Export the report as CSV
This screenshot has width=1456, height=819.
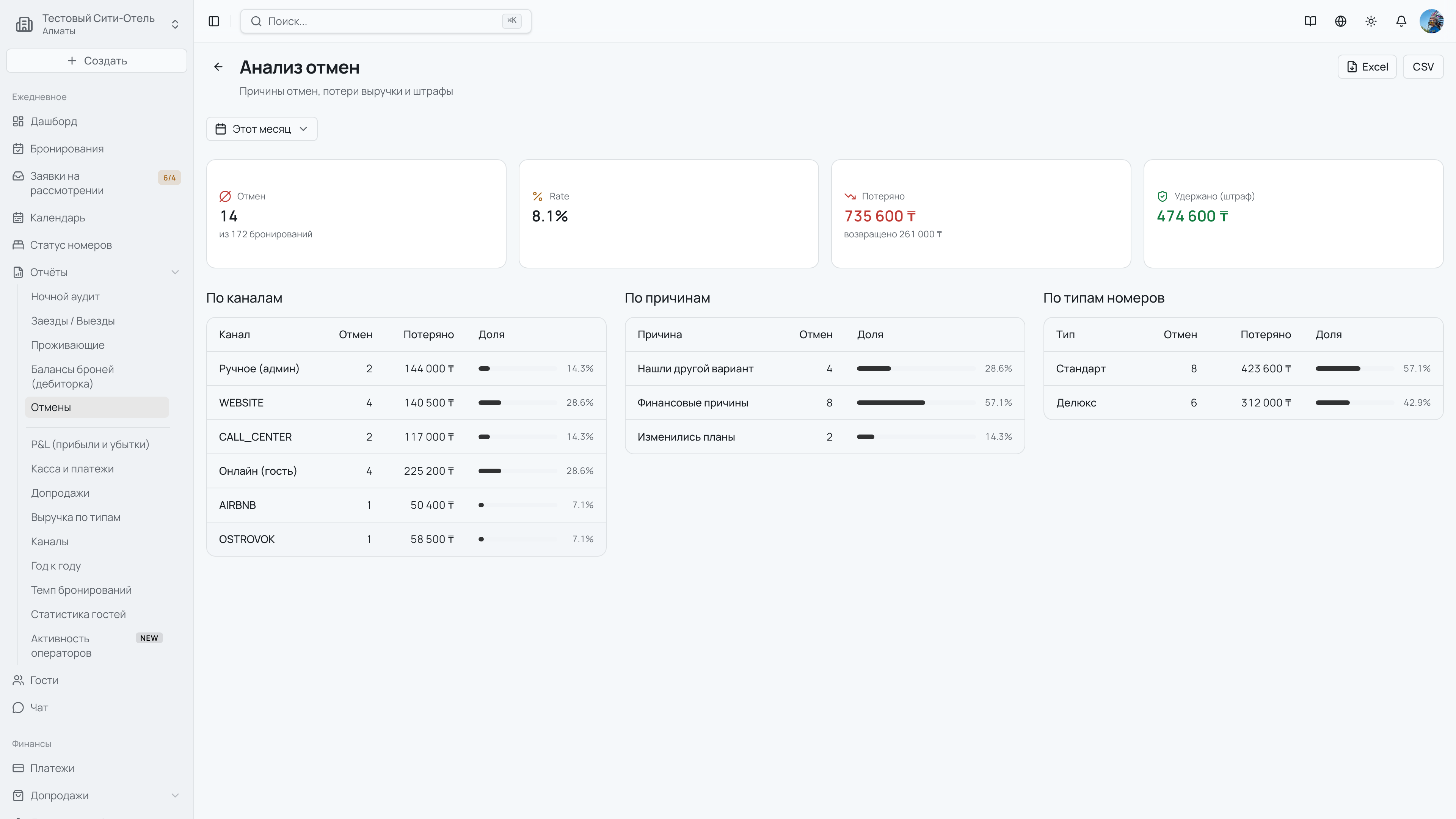point(1423,67)
